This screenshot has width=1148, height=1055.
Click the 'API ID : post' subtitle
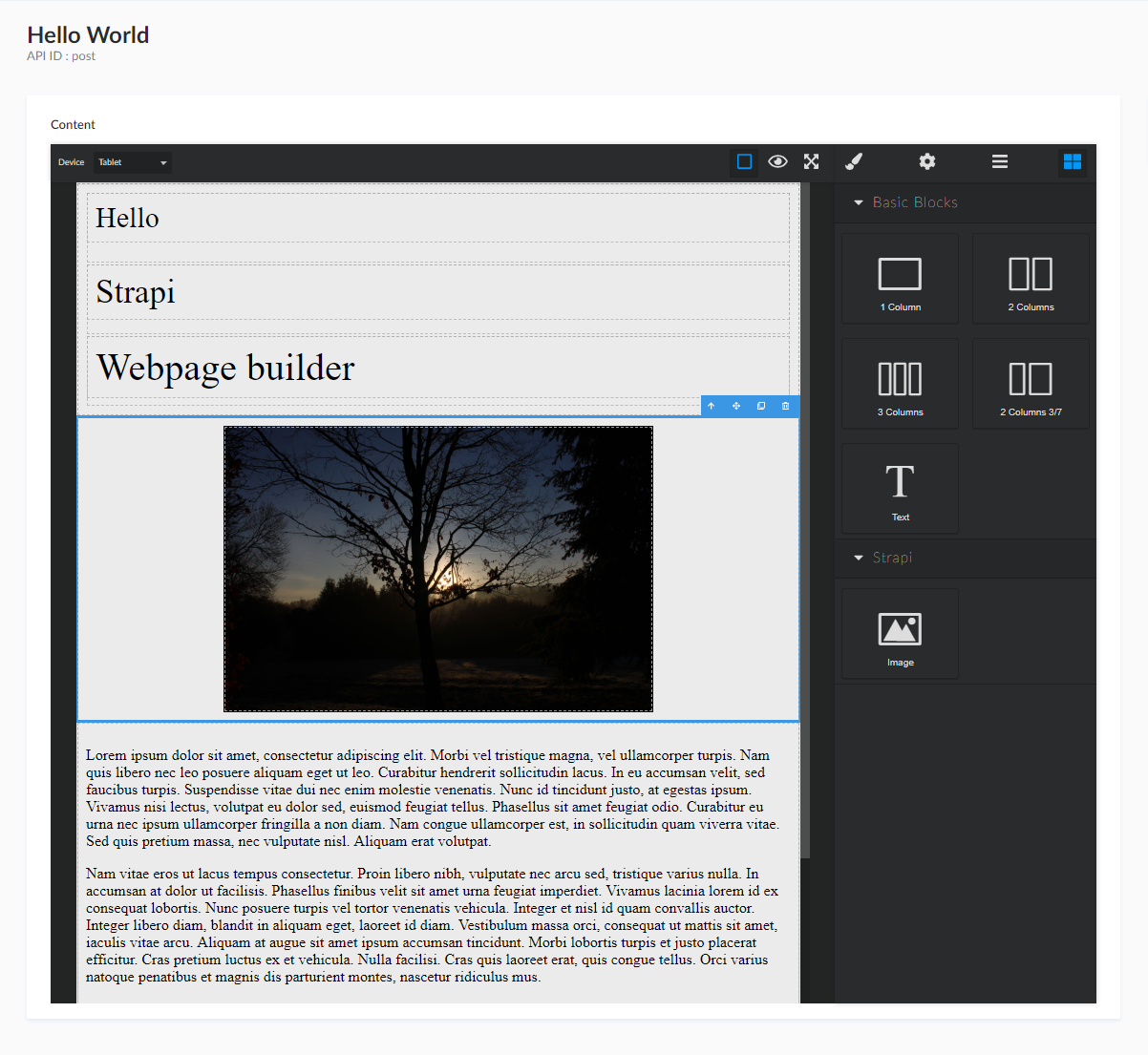point(61,56)
